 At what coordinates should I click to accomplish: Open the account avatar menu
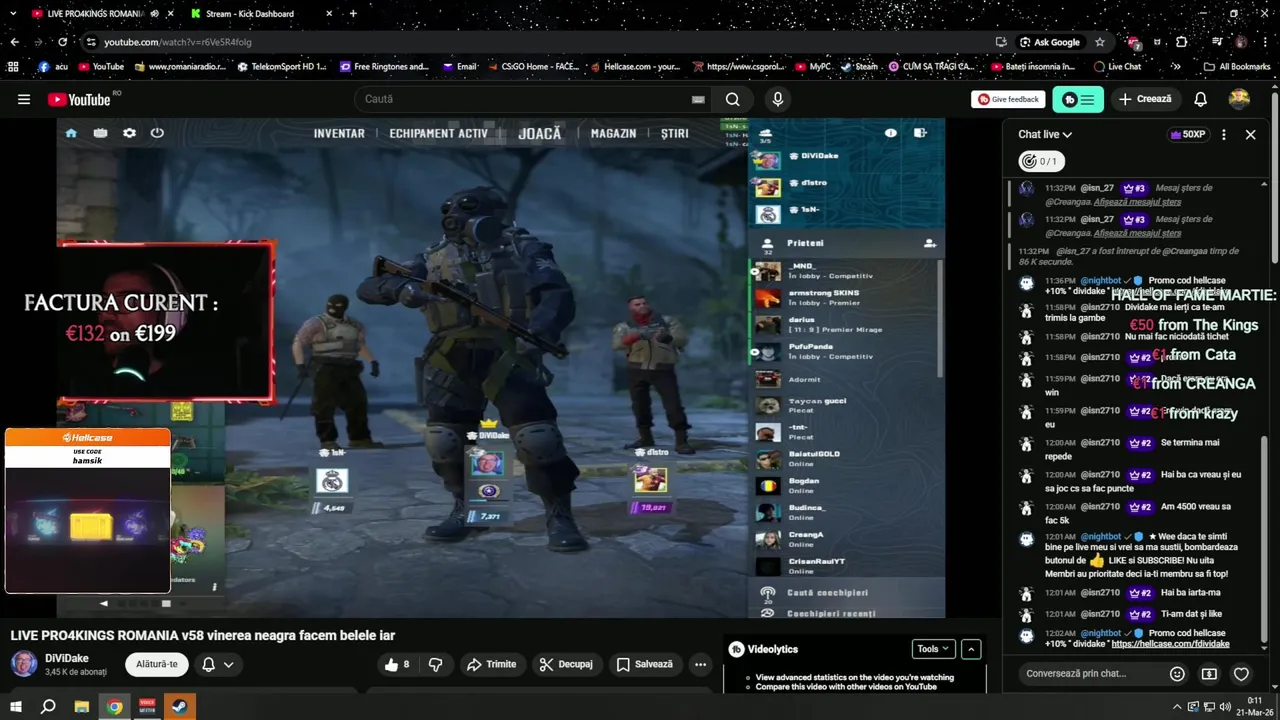[1240, 99]
